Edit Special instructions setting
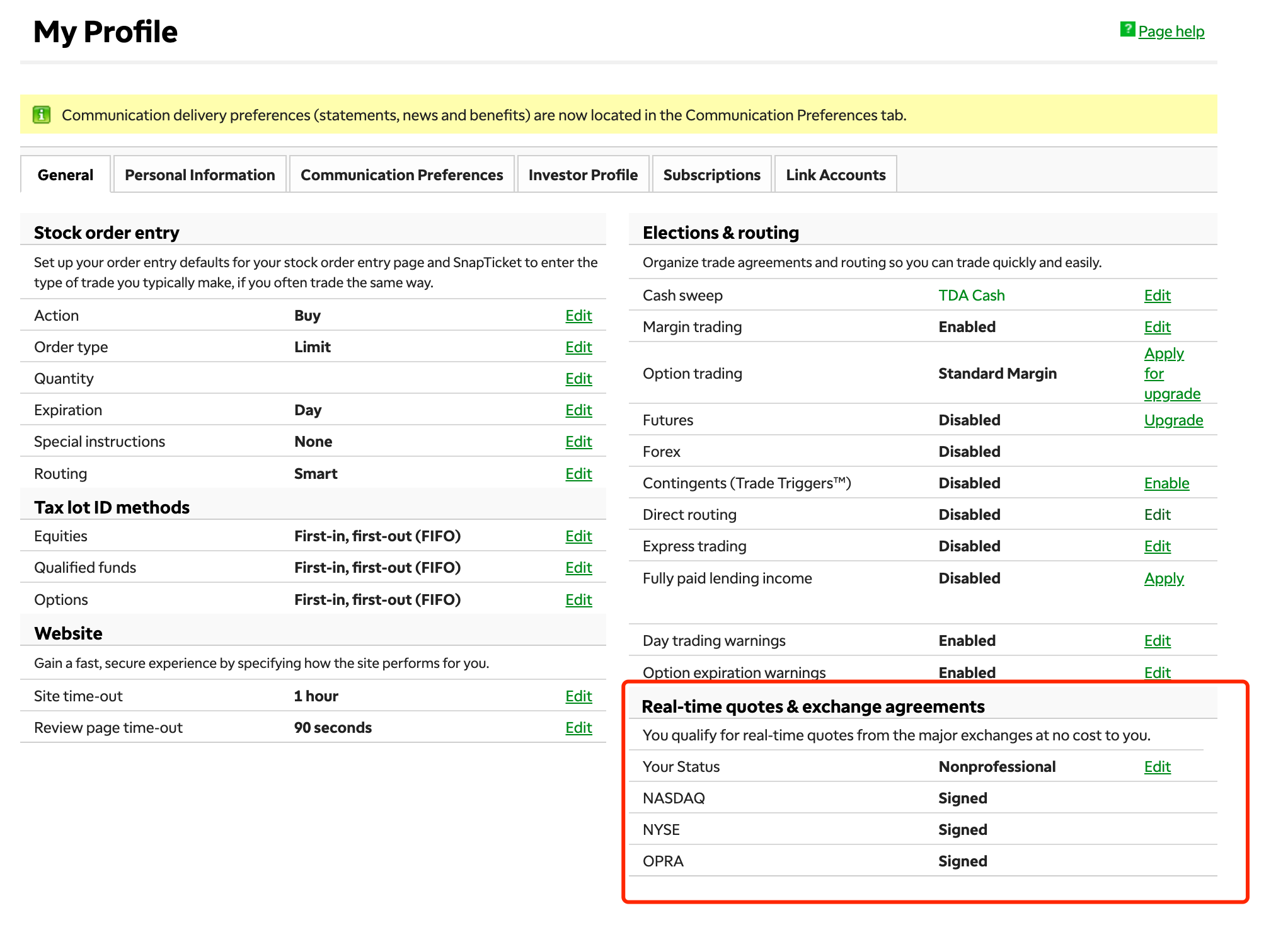The image size is (1288, 925). [x=578, y=442]
